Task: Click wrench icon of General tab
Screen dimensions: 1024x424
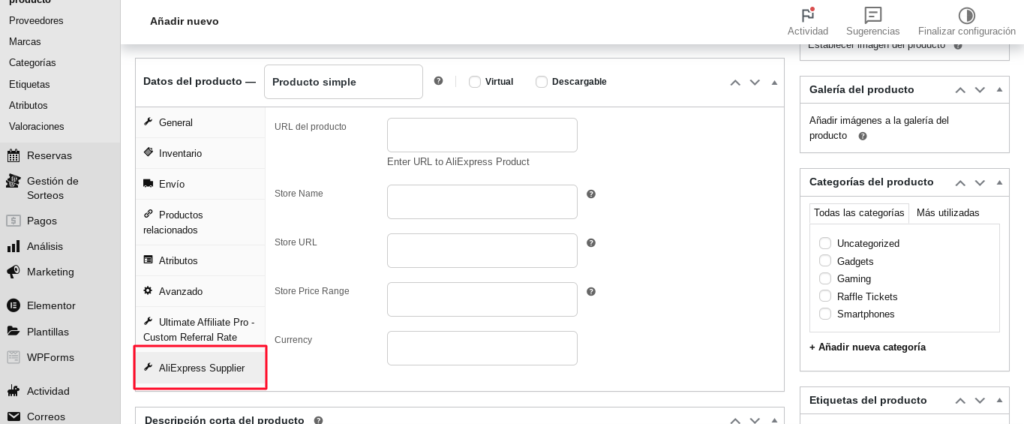Action: click(x=148, y=122)
